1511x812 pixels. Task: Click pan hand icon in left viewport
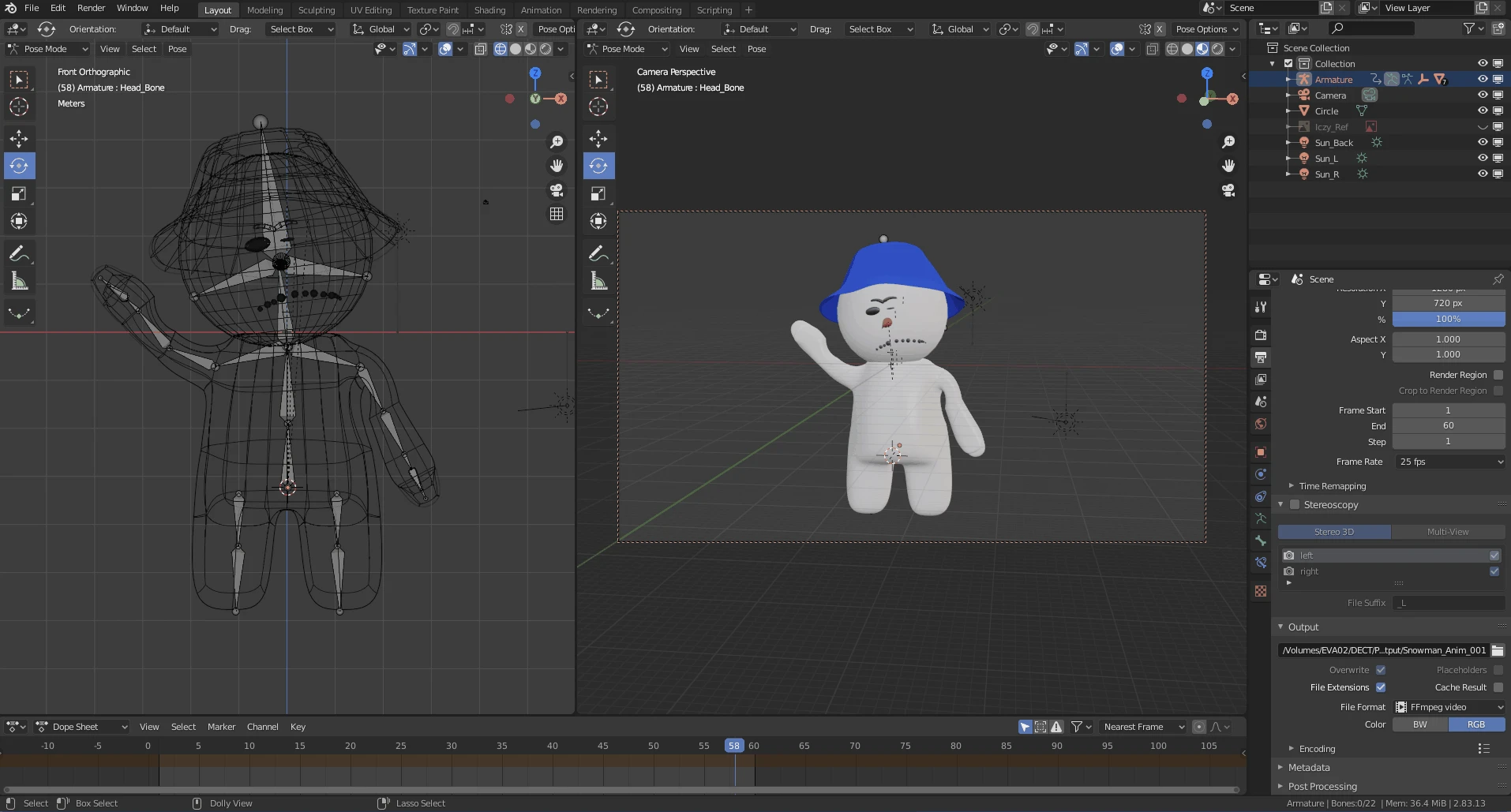pos(557,166)
